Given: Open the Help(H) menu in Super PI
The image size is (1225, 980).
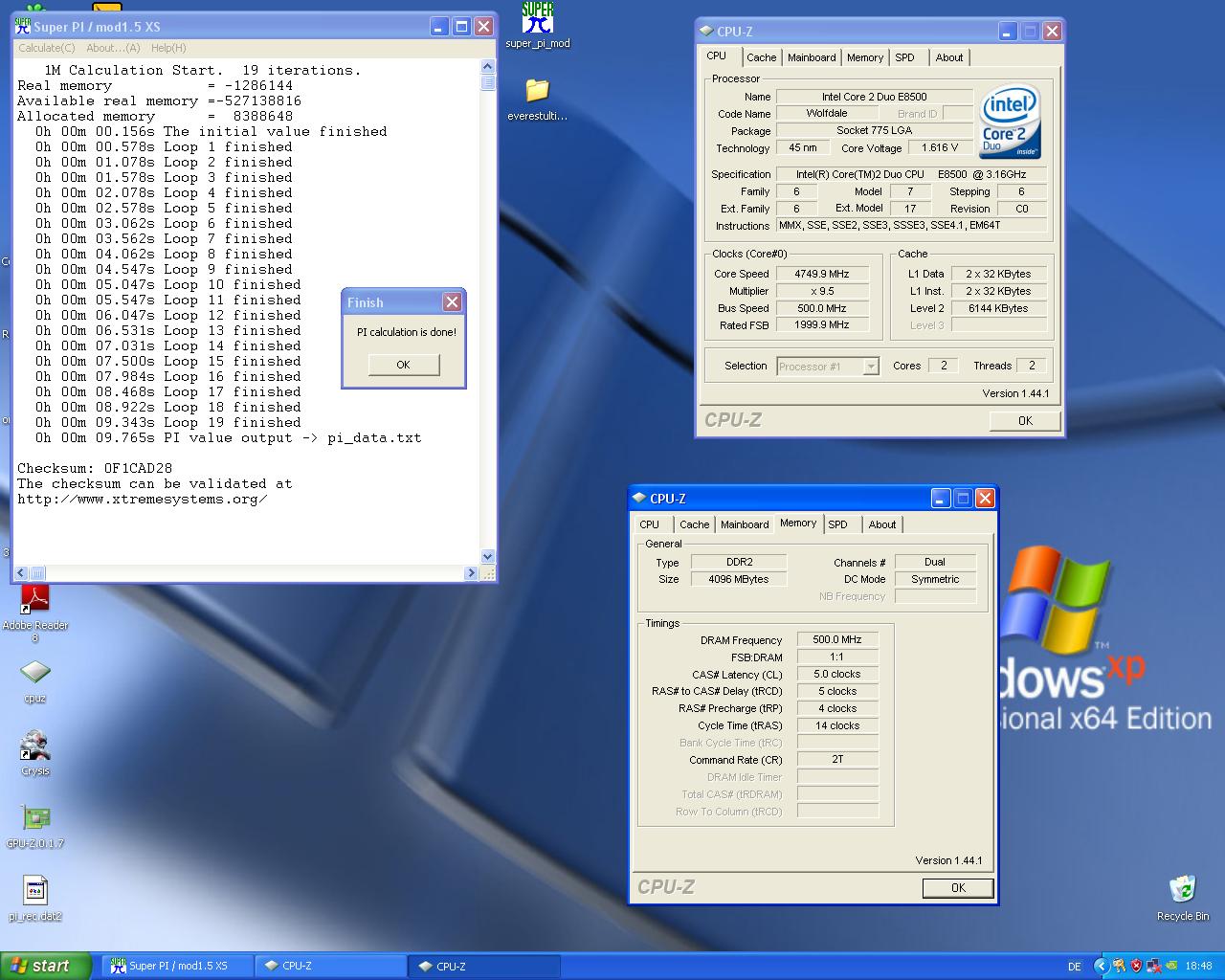Looking at the screenshot, I should coord(168,48).
